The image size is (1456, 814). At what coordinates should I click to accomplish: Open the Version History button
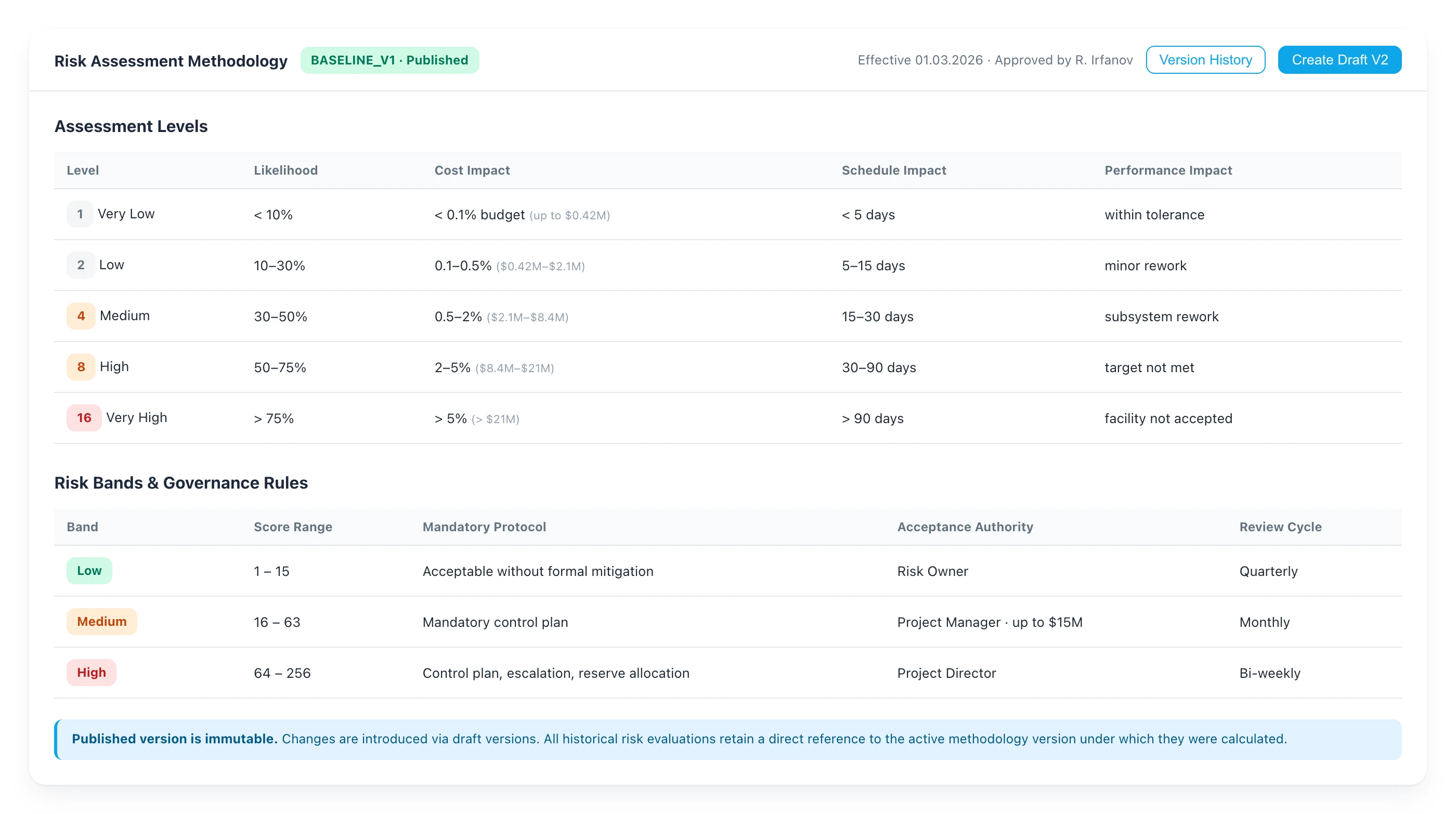(x=1205, y=60)
